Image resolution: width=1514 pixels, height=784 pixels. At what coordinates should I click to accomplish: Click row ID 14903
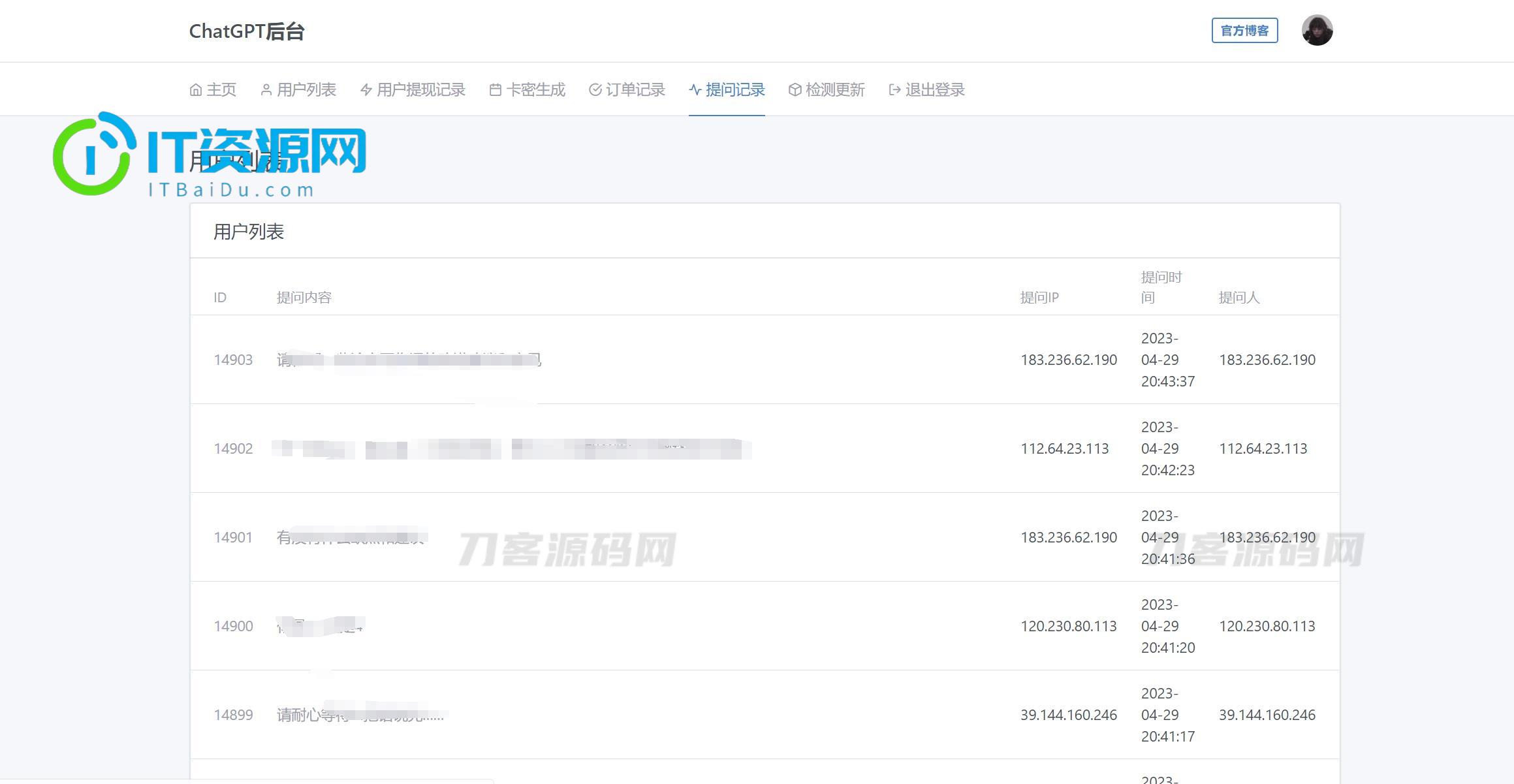coord(233,360)
